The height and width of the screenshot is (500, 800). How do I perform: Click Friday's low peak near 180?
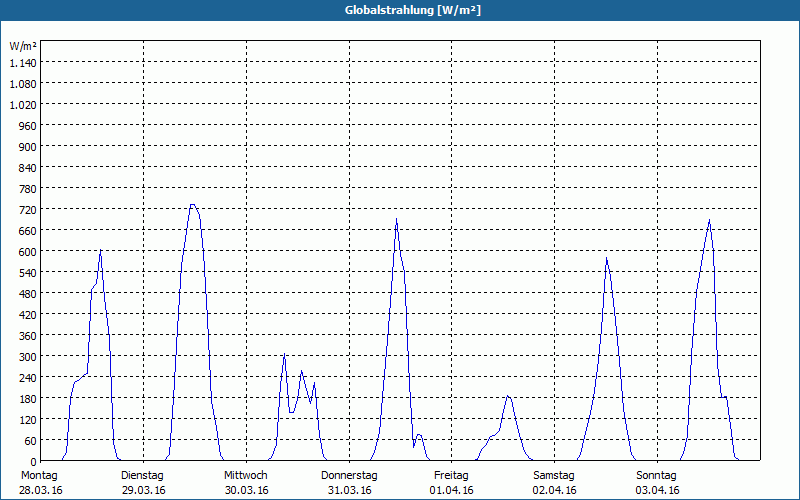coord(508,396)
